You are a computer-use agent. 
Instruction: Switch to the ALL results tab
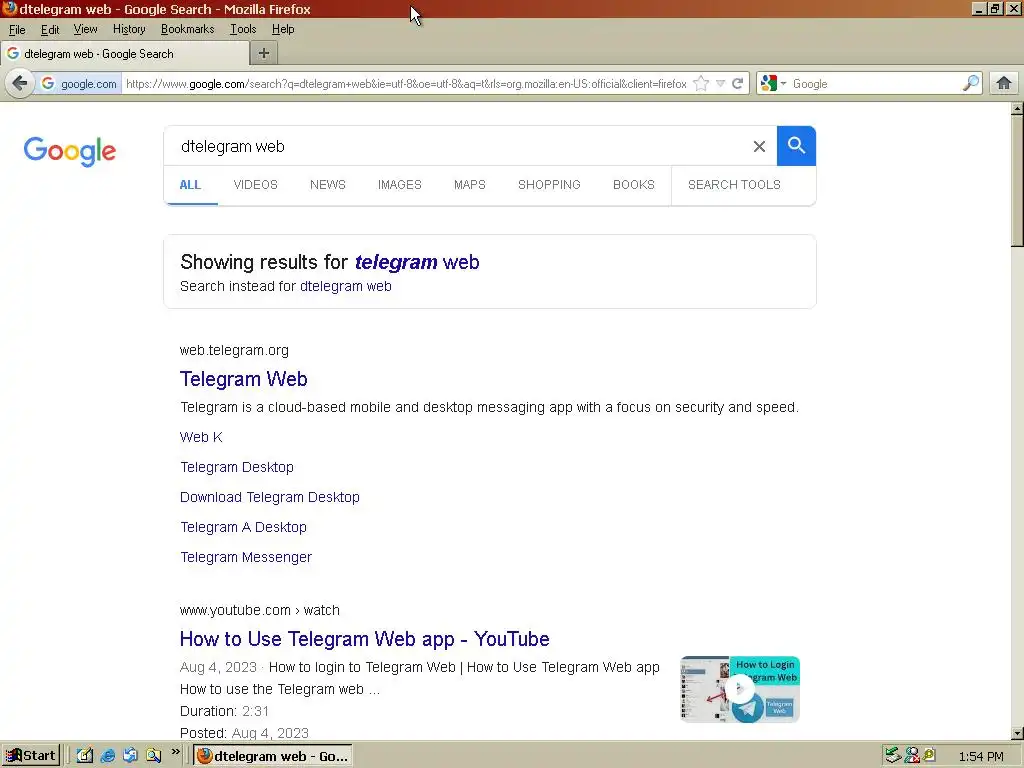coord(190,185)
